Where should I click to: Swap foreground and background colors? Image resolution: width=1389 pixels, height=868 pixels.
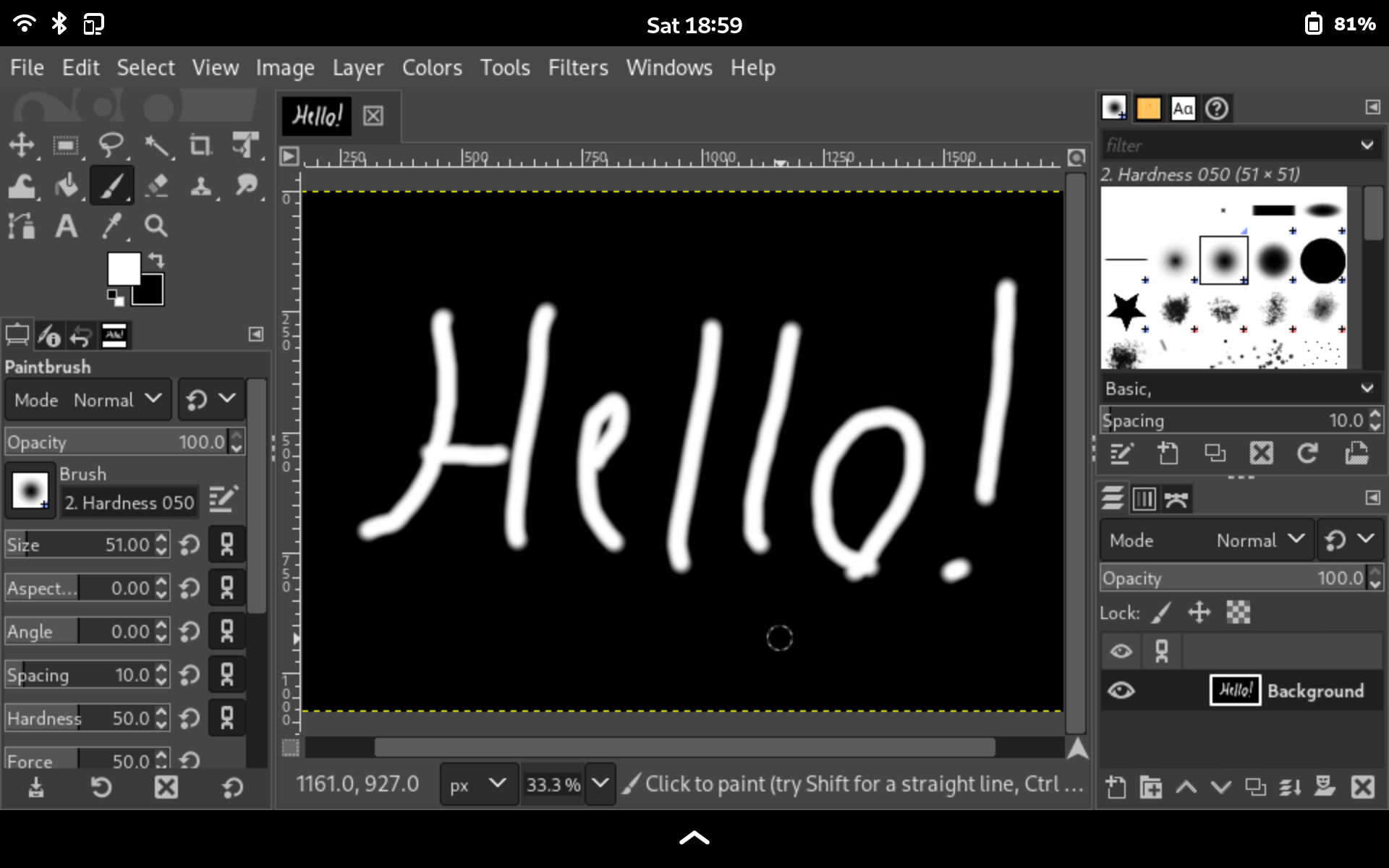(157, 260)
